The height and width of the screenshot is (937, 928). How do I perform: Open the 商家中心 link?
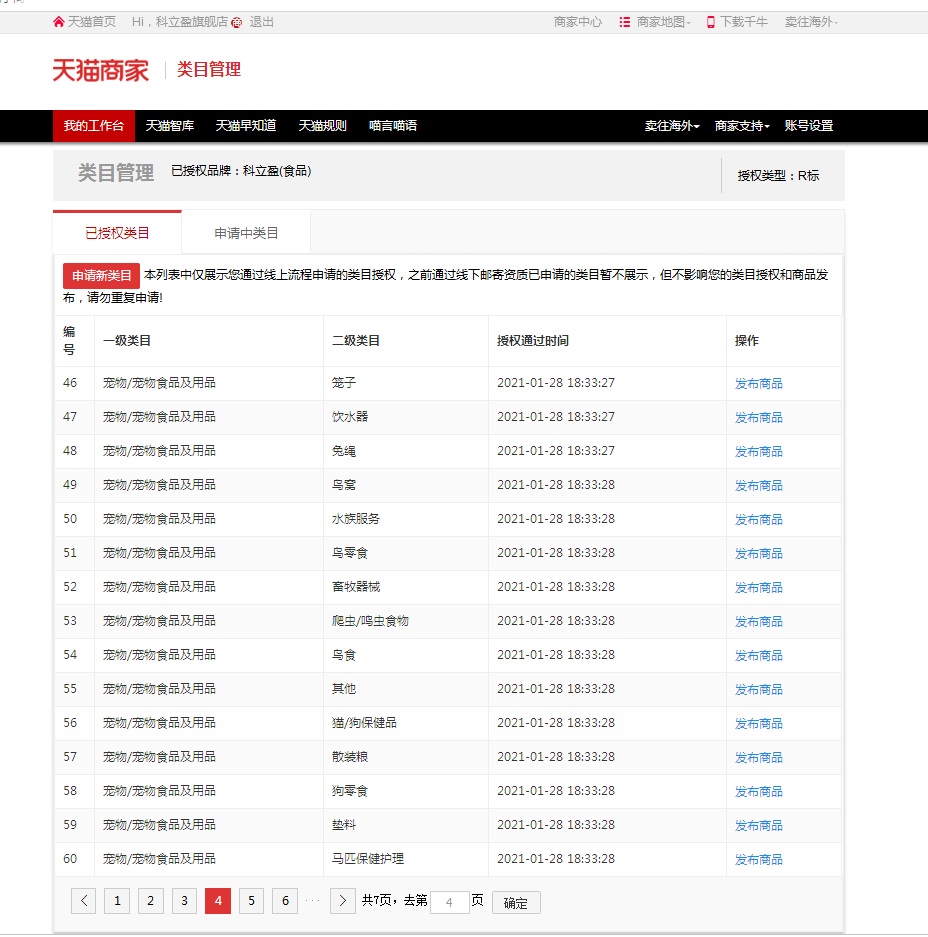pyautogui.click(x=578, y=22)
